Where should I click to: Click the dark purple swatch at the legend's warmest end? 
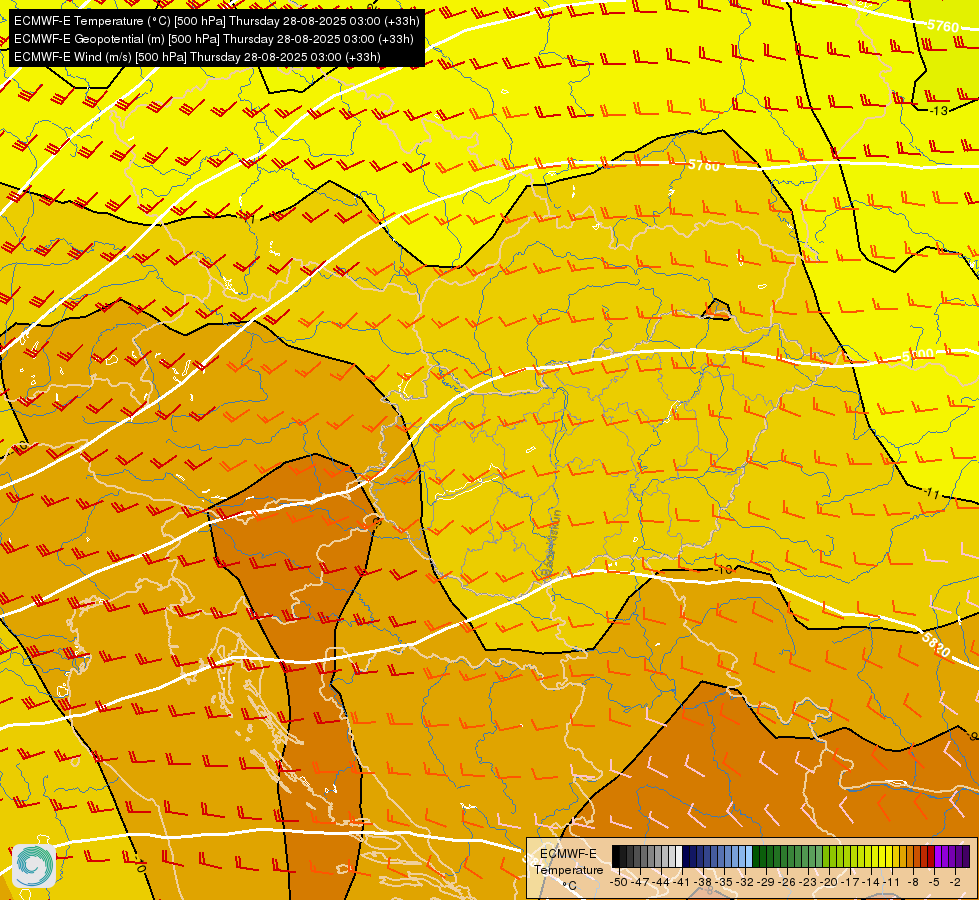(x=966, y=856)
